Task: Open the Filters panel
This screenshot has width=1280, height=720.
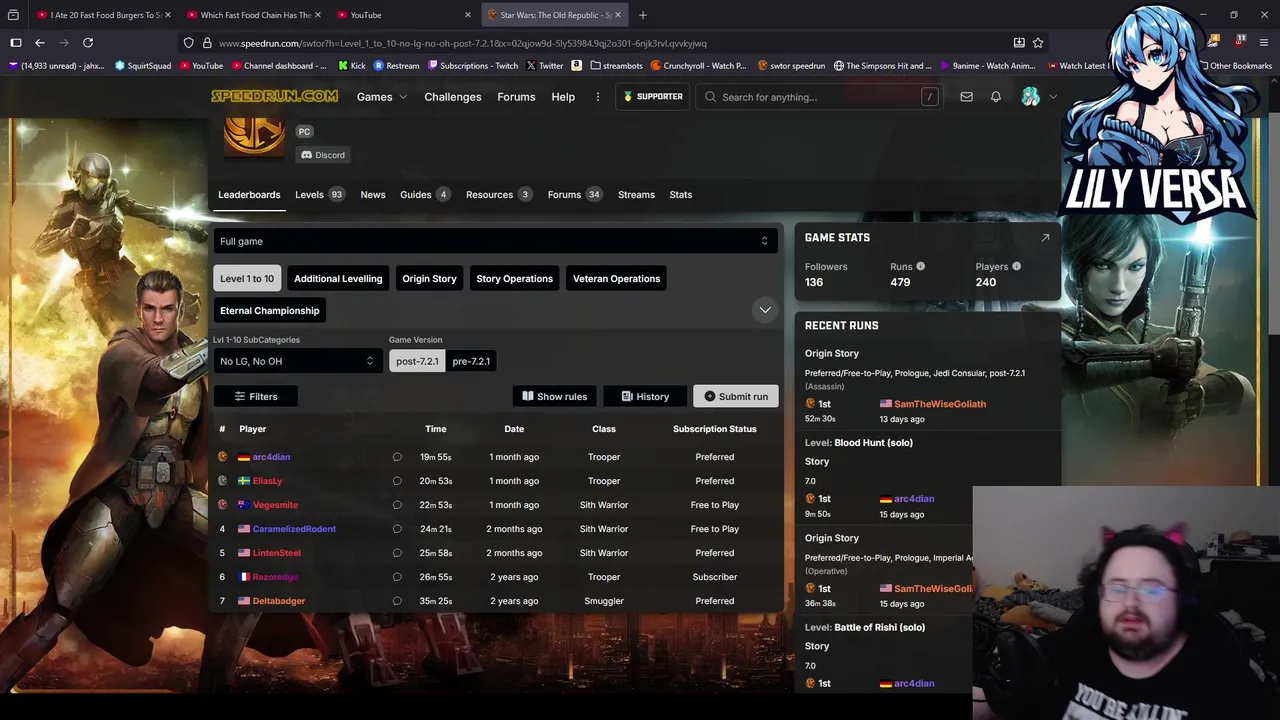Action: click(255, 397)
